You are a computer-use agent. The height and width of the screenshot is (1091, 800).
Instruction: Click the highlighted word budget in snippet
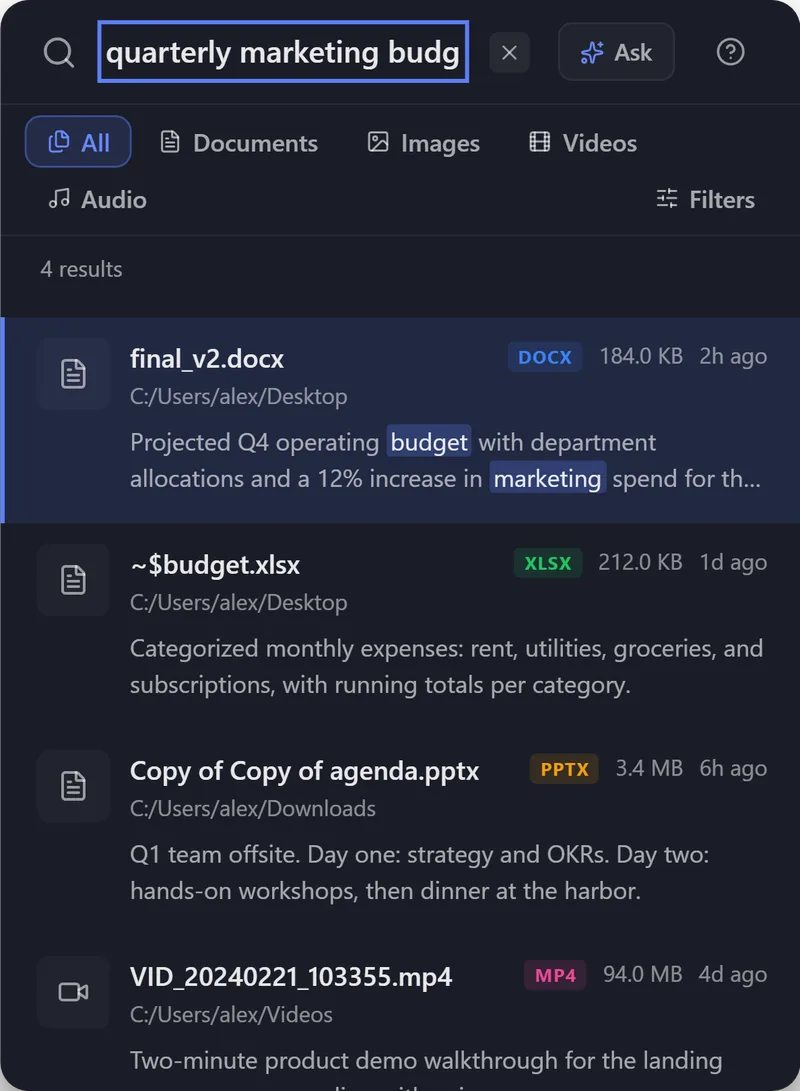[429, 443]
